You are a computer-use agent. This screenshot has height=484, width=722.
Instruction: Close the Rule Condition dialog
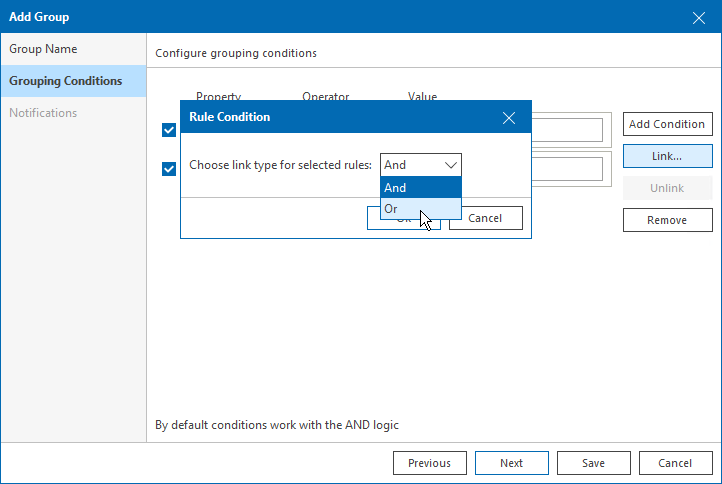[509, 118]
